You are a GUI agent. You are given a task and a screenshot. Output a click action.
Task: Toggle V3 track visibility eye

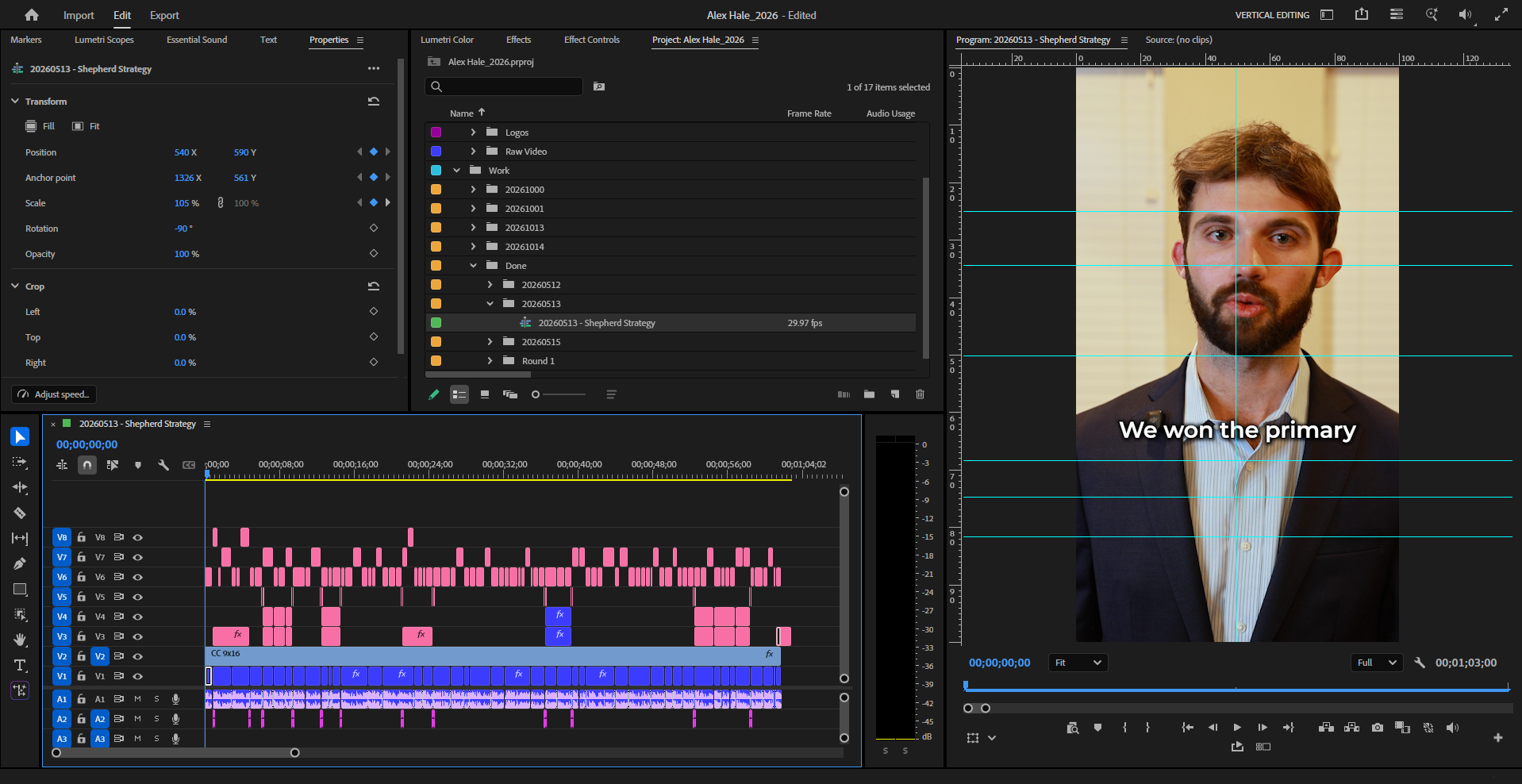137,636
